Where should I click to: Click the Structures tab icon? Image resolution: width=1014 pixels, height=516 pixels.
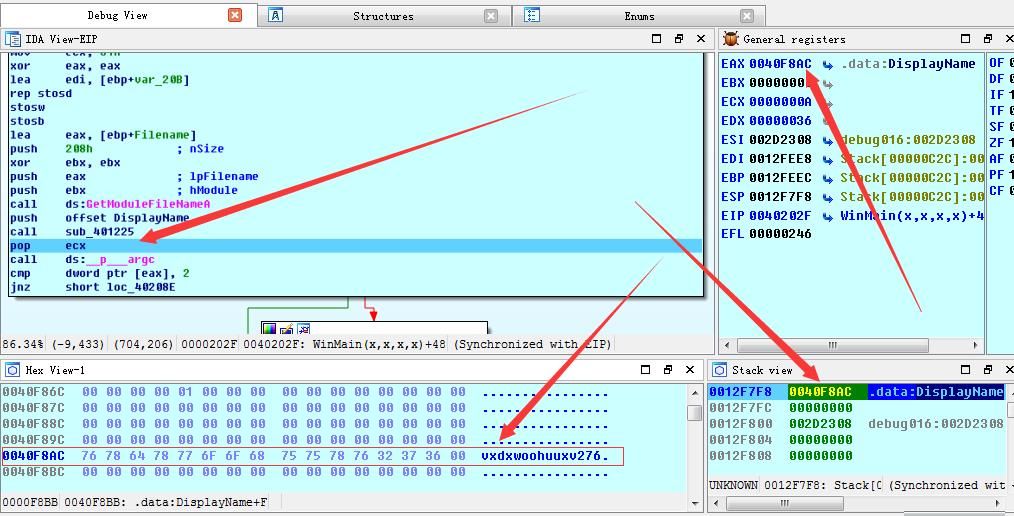tap(275, 16)
